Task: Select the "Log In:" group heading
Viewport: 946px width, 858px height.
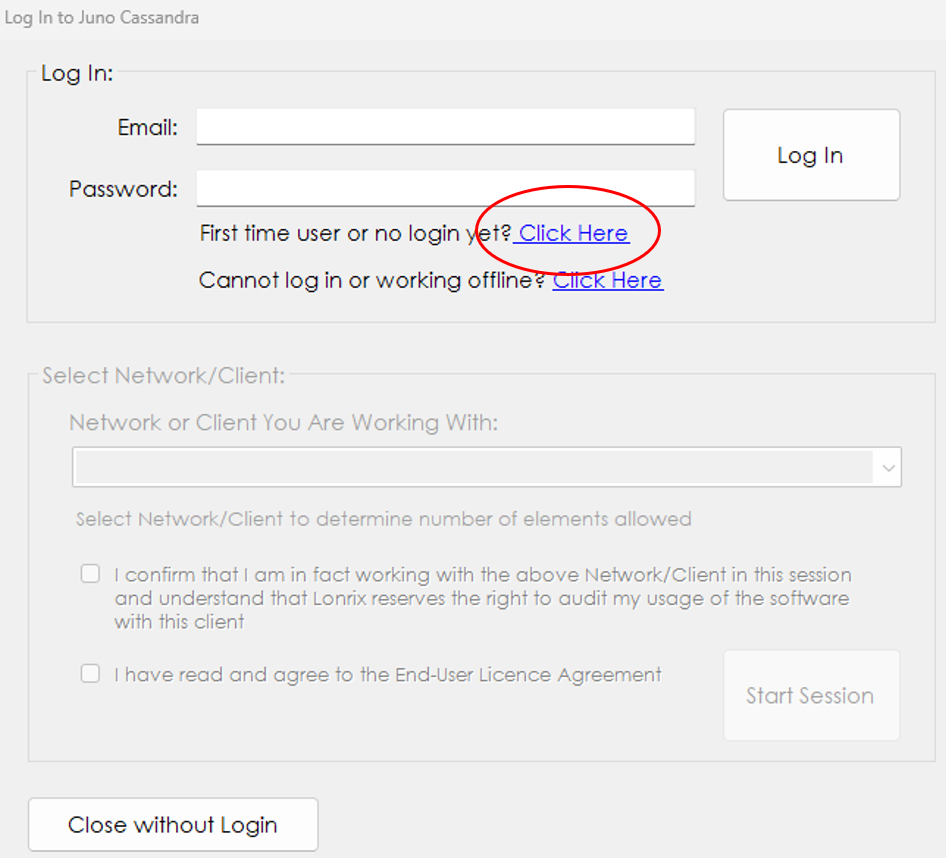Action: click(77, 73)
